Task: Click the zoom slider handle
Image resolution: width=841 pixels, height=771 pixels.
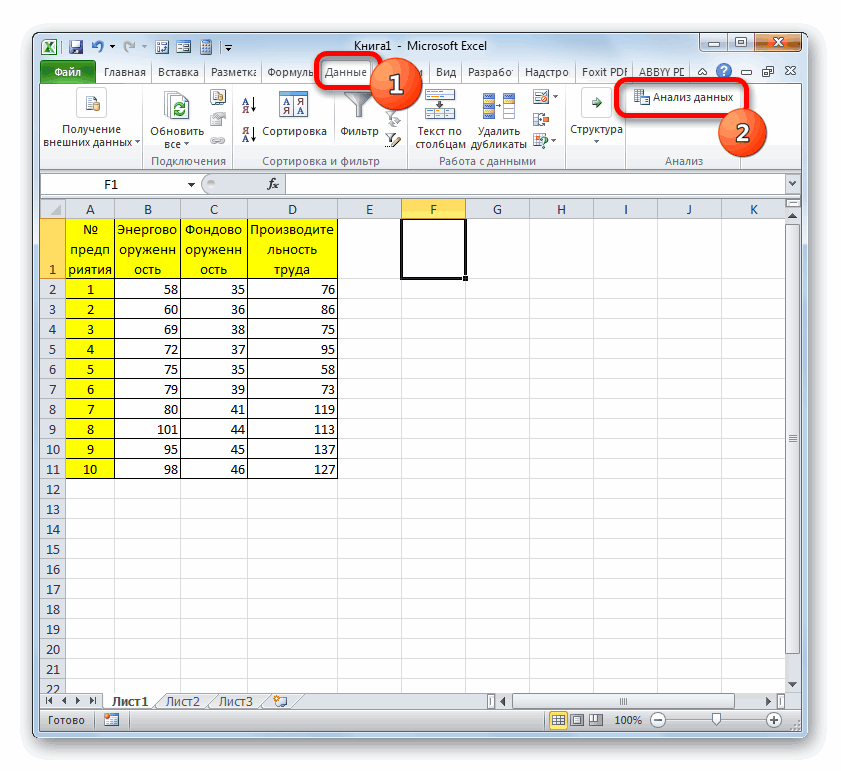Action: pos(715,719)
